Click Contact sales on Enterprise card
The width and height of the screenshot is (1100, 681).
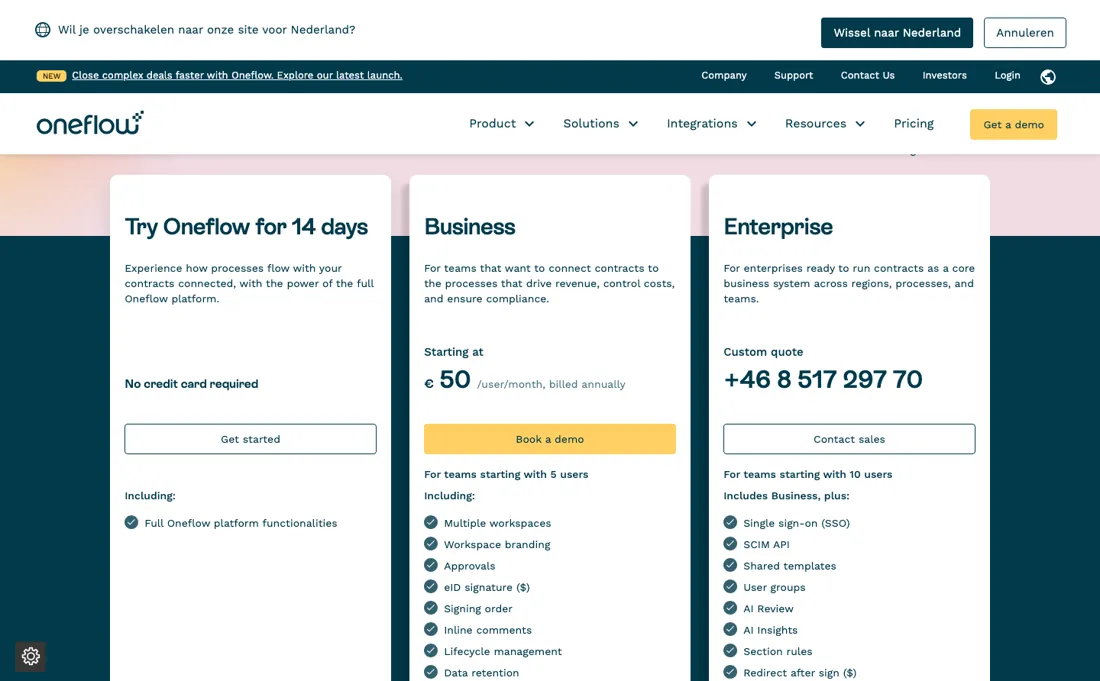[x=849, y=439]
